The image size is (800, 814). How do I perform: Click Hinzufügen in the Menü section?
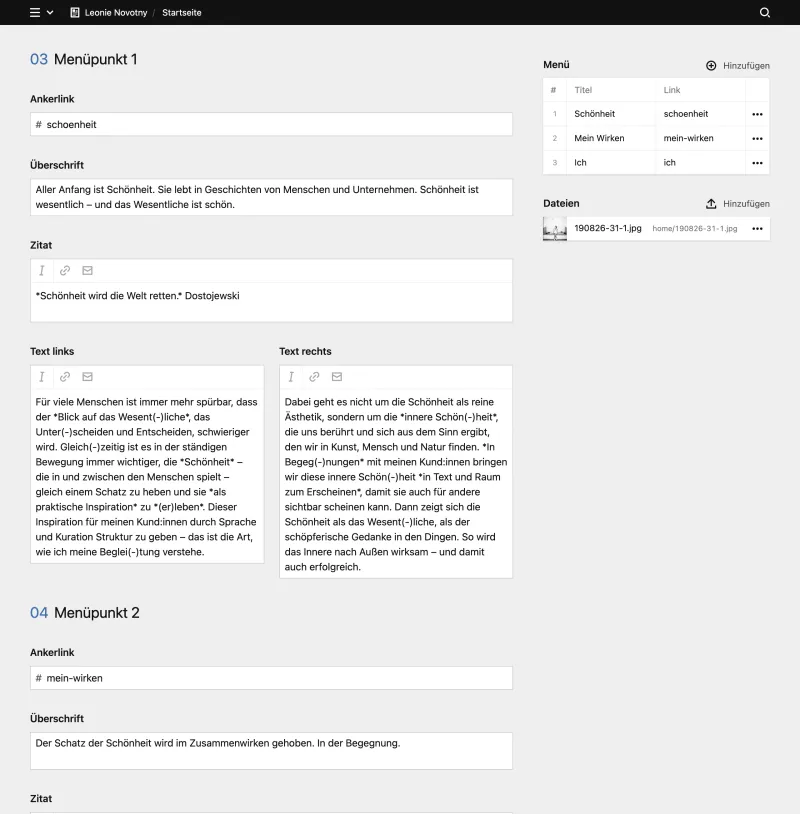coord(744,65)
